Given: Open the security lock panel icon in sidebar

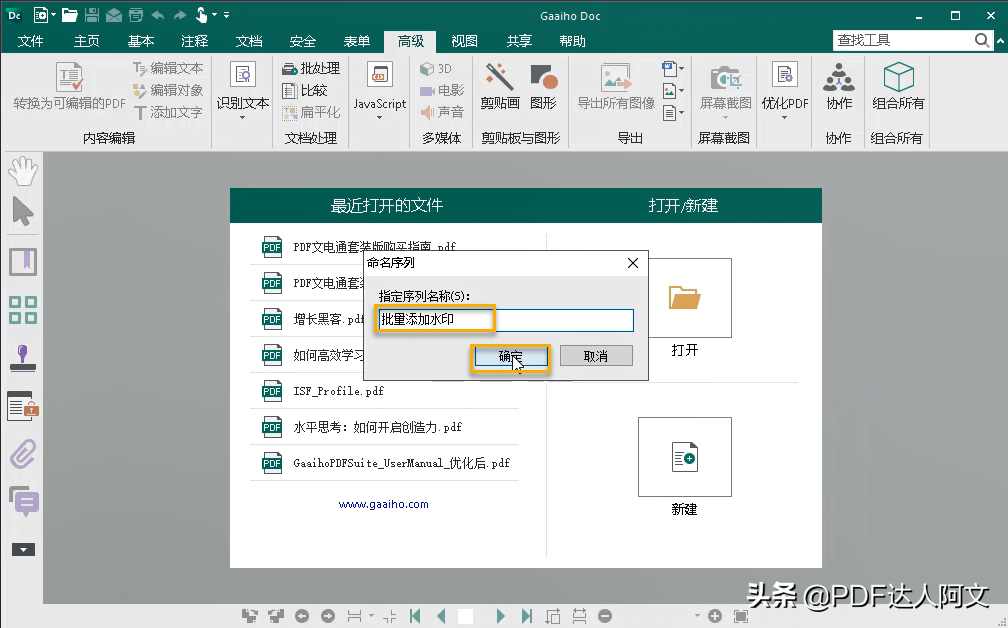Looking at the screenshot, I should click(23, 406).
